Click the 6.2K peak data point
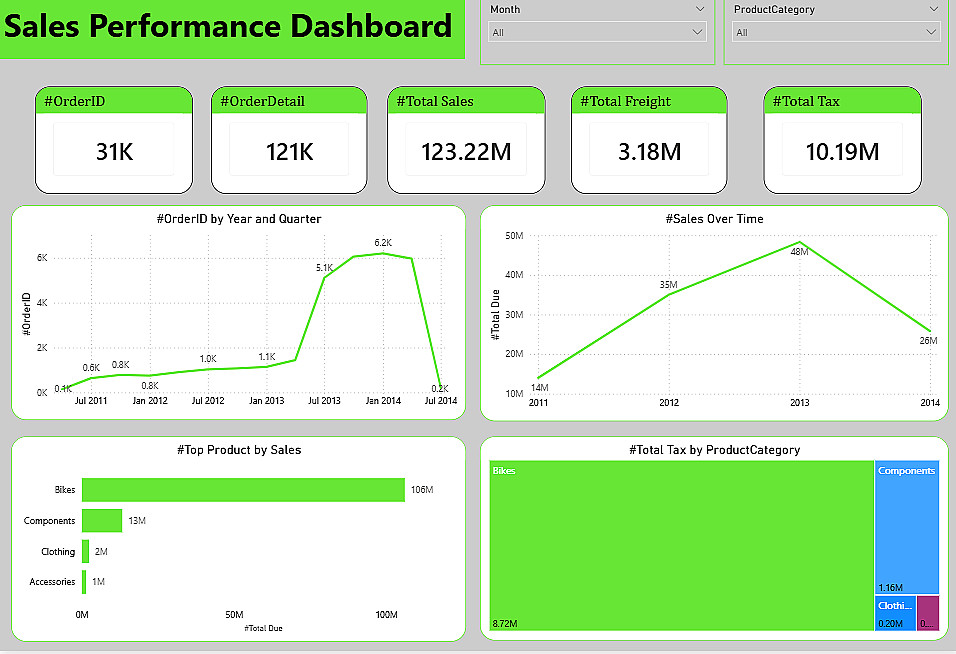Viewport: 956px width, 654px height. click(383, 253)
